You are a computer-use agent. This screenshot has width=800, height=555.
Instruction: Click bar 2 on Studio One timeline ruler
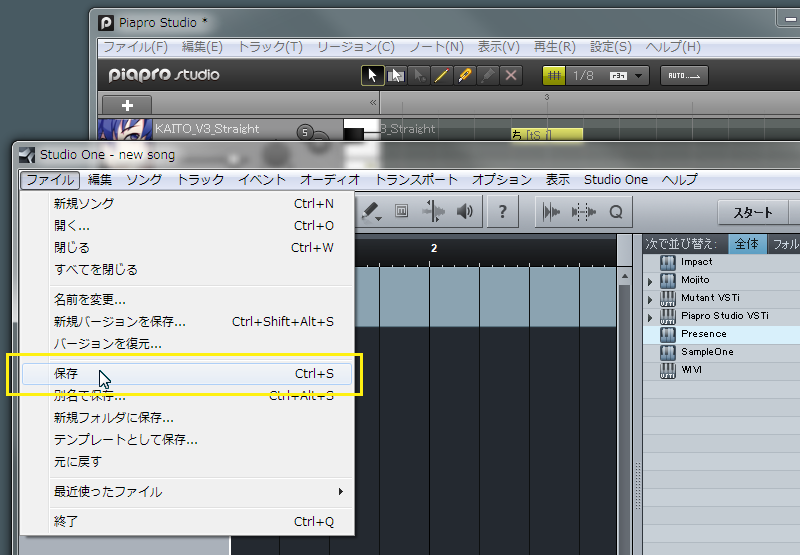point(433,248)
